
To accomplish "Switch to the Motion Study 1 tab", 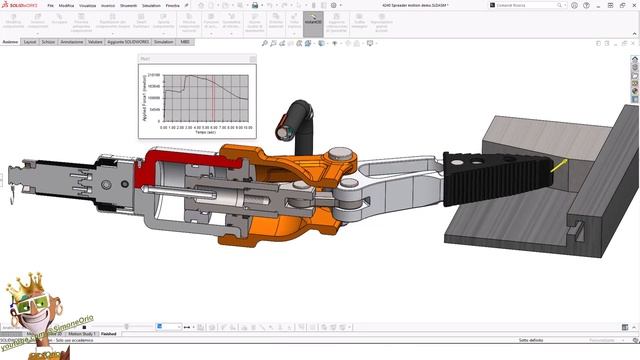I will point(82,334).
